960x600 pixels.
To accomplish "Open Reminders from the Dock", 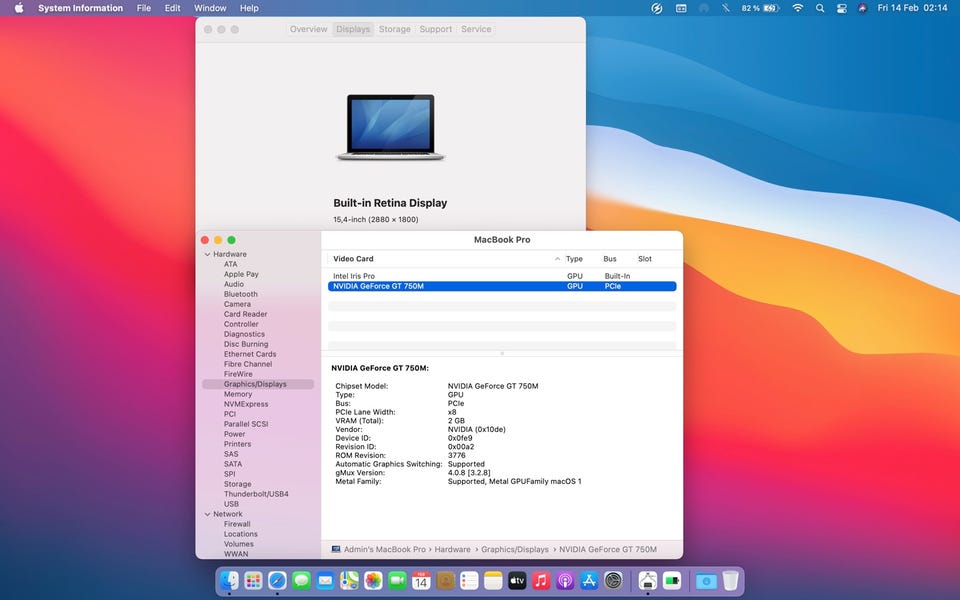I will [x=469, y=580].
